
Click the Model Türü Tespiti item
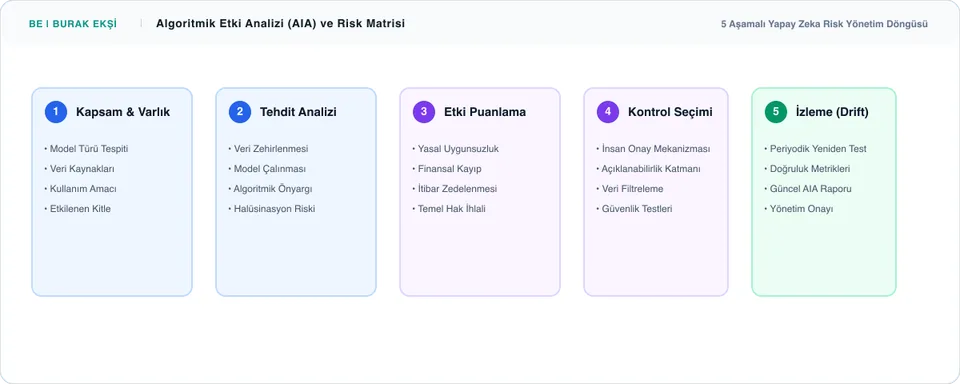pos(86,149)
